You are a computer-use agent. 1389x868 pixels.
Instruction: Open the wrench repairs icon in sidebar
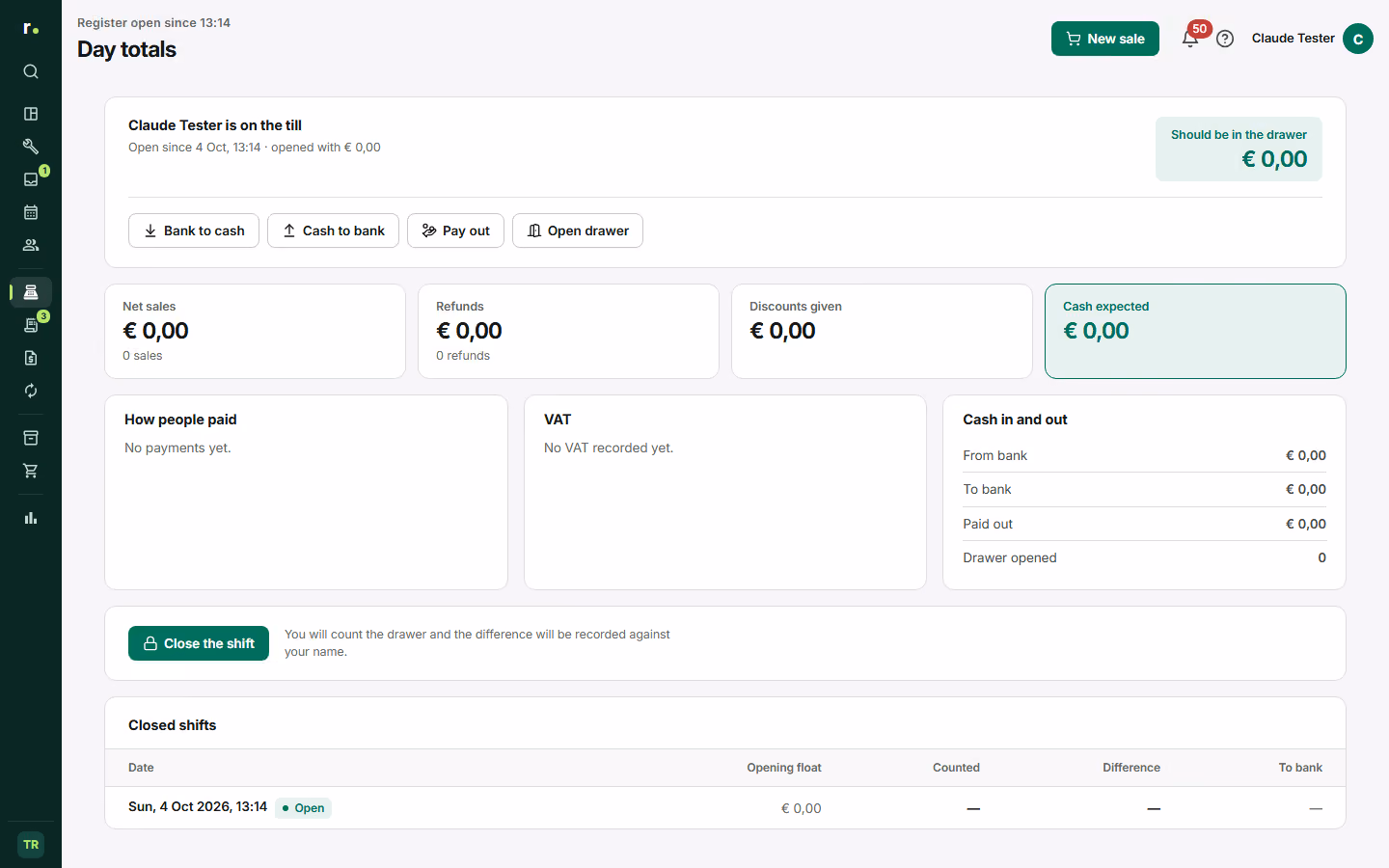click(31, 147)
